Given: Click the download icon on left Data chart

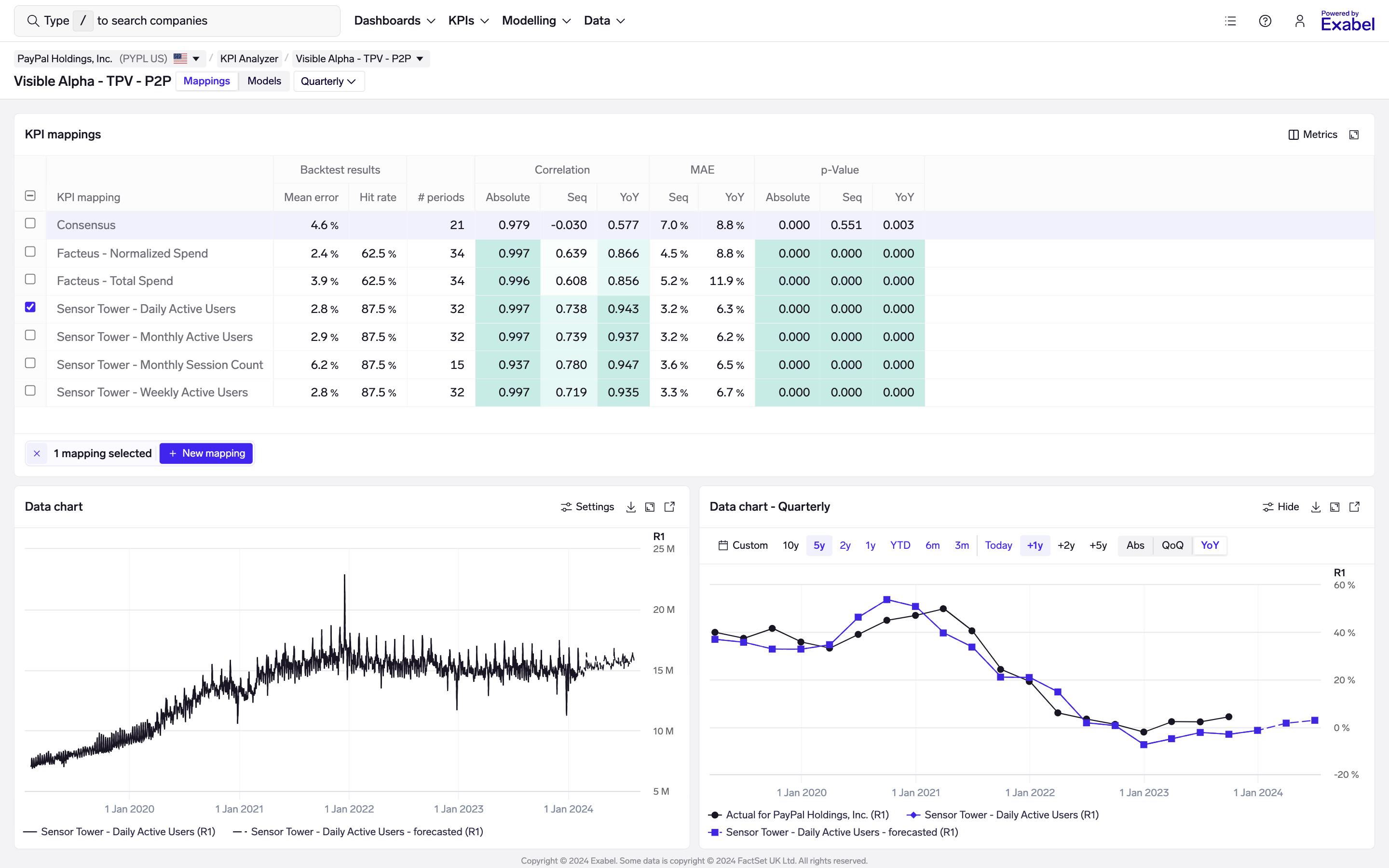Looking at the screenshot, I should [x=632, y=506].
